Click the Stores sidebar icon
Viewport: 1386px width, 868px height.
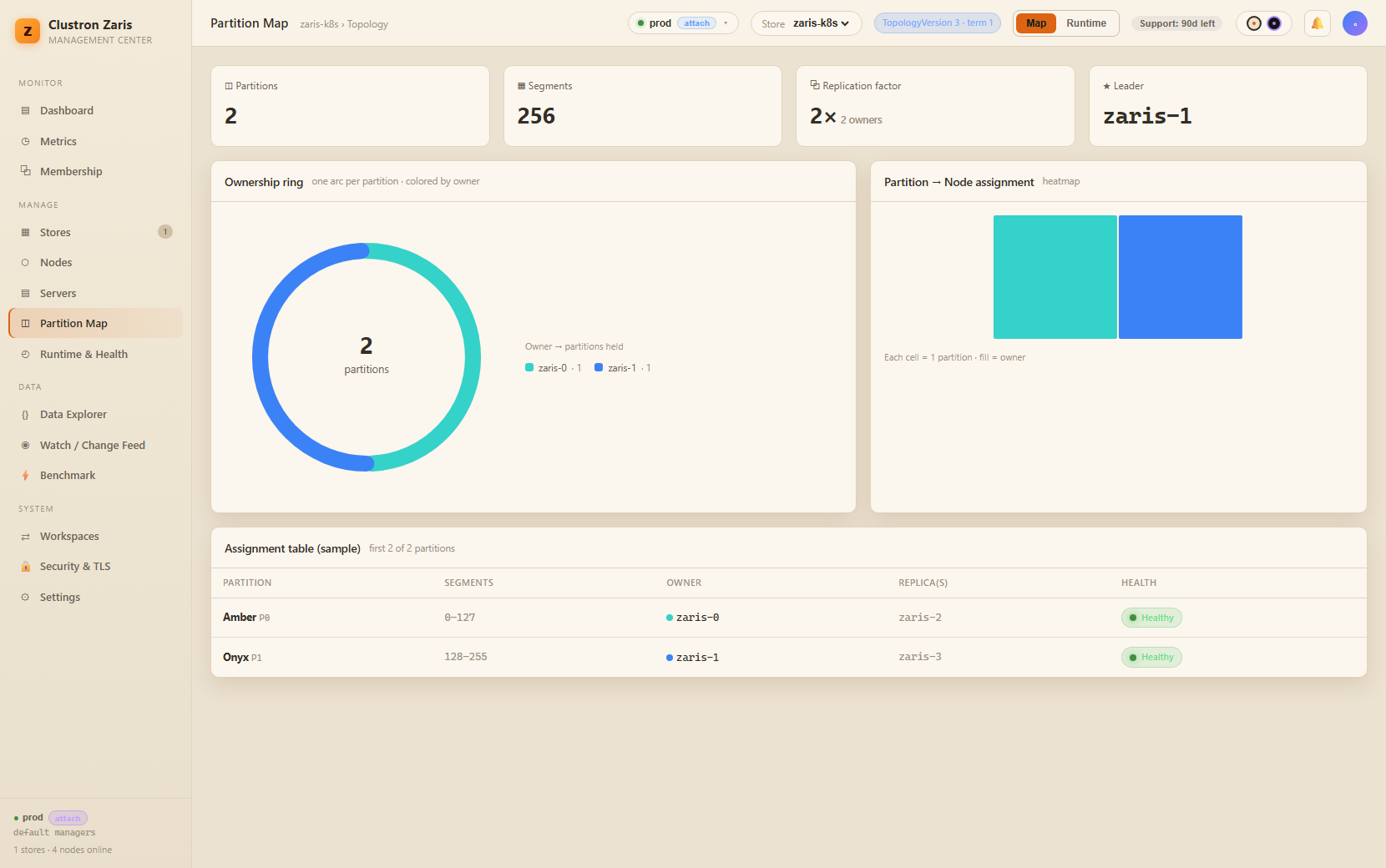[x=25, y=233]
